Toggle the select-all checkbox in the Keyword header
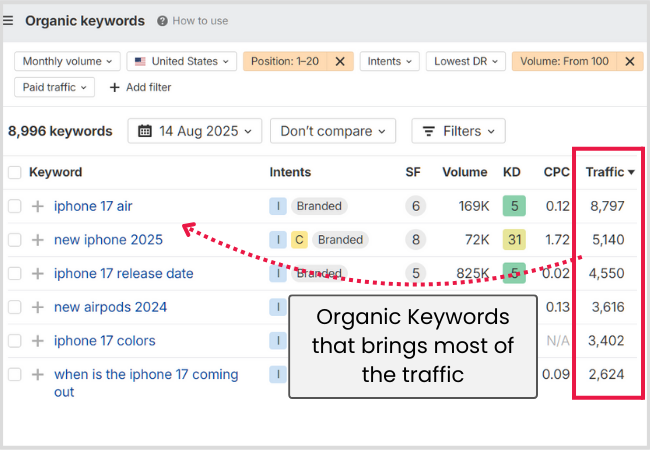Image resolution: width=650 pixels, height=450 pixels. click(15, 172)
